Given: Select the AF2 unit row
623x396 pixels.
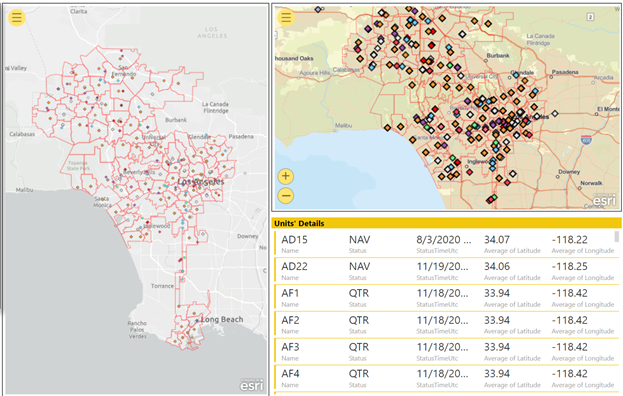Looking at the screenshot, I should pos(445,325).
